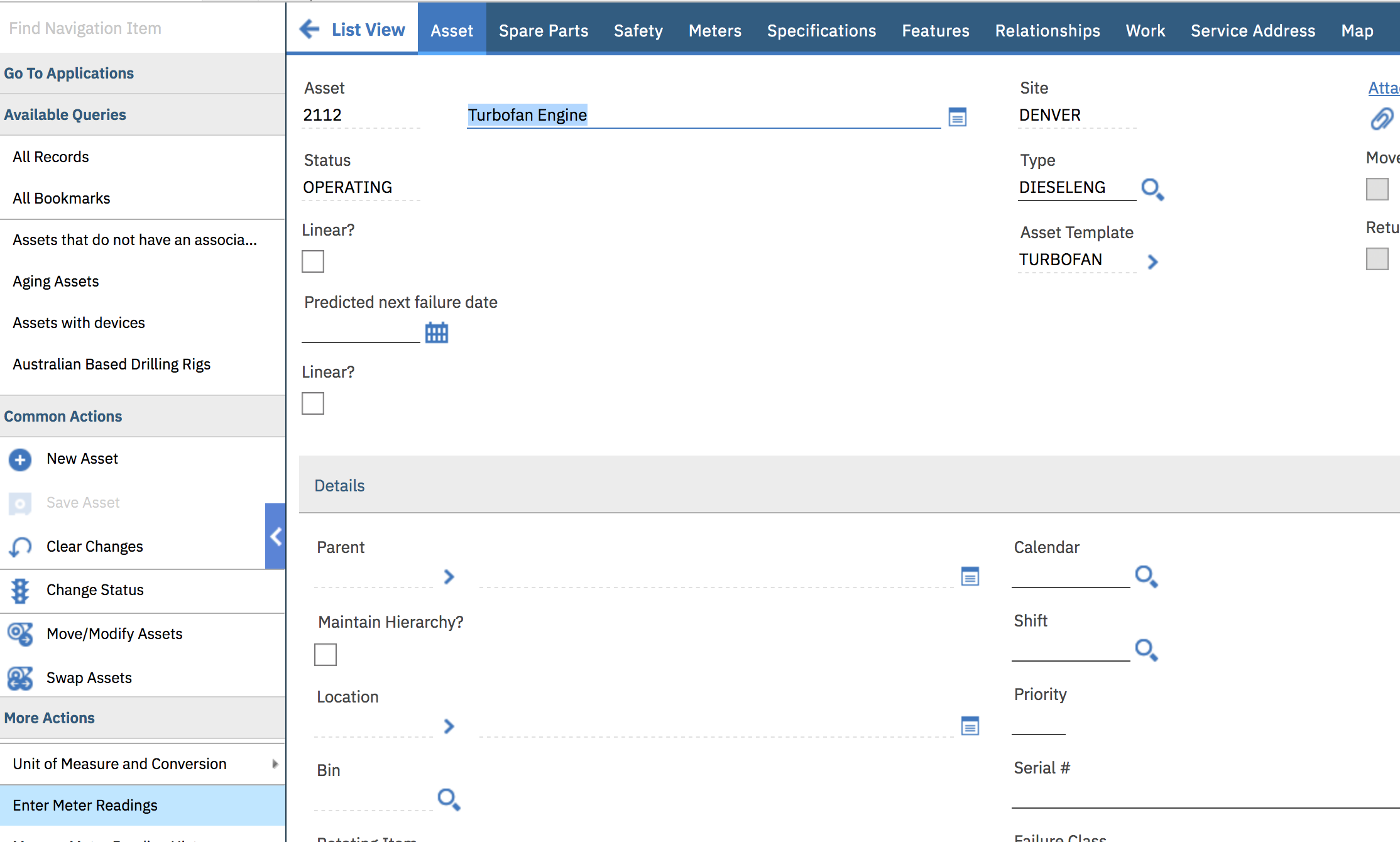1400x842 pixels.
Task: Click the disabled Save Asset icon
Action: pyautogui.click(x=20, y=503)
